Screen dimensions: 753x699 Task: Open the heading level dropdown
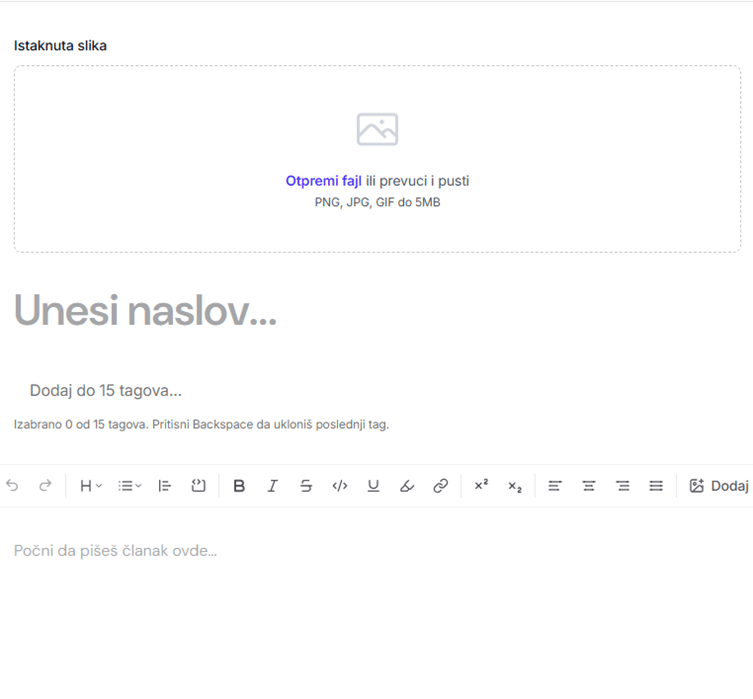point(91,486)
